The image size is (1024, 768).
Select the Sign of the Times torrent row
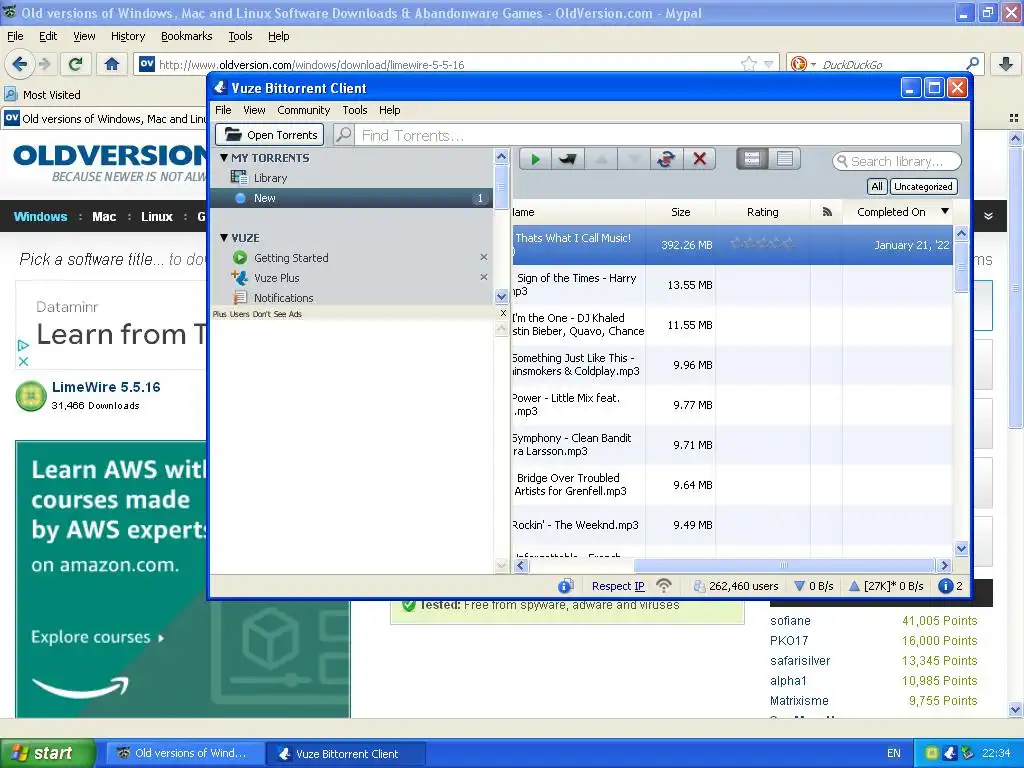coord(731,285)
